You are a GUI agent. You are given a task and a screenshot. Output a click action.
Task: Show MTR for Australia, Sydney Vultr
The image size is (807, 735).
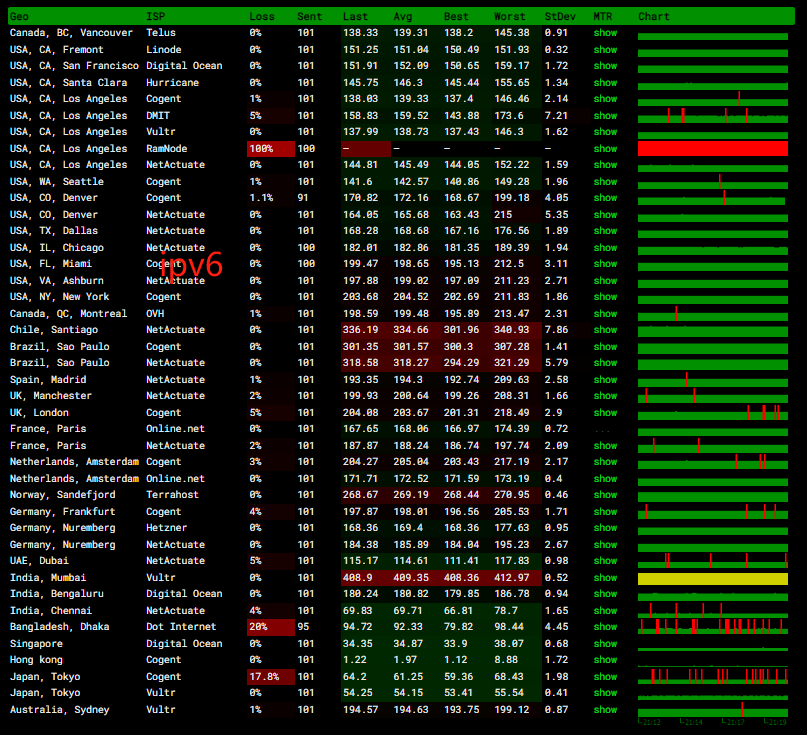(605, 710)
